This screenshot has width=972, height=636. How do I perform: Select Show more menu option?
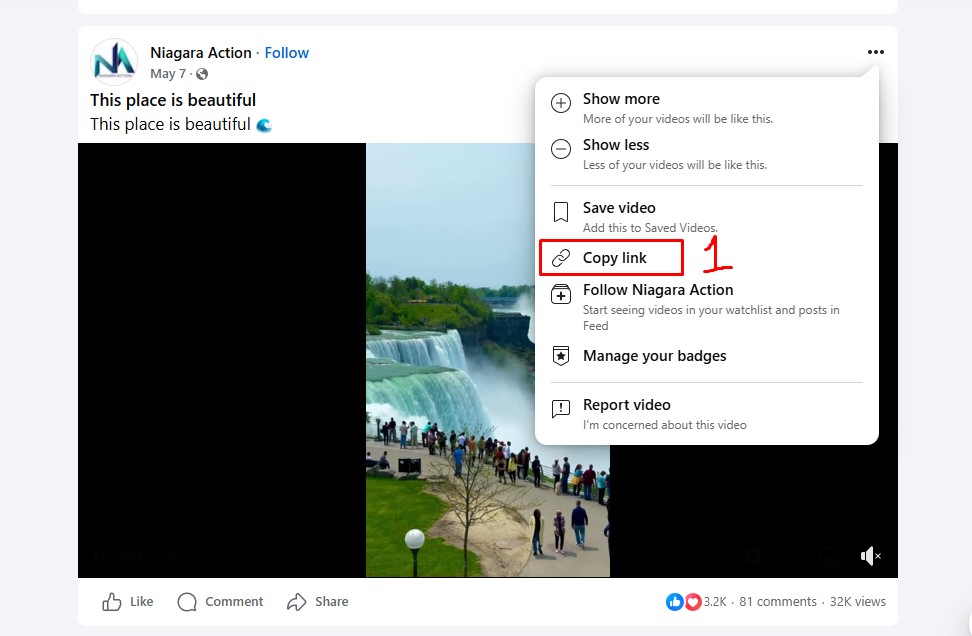click(x=707, y=108)
